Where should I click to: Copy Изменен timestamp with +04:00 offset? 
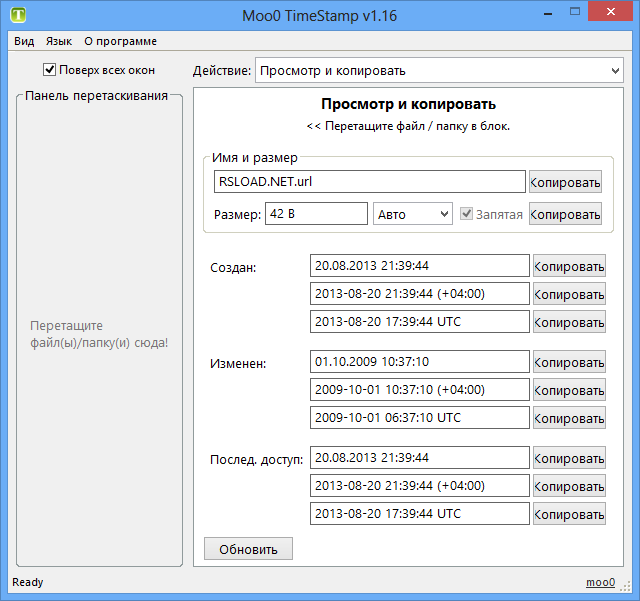tap(569, 390)
